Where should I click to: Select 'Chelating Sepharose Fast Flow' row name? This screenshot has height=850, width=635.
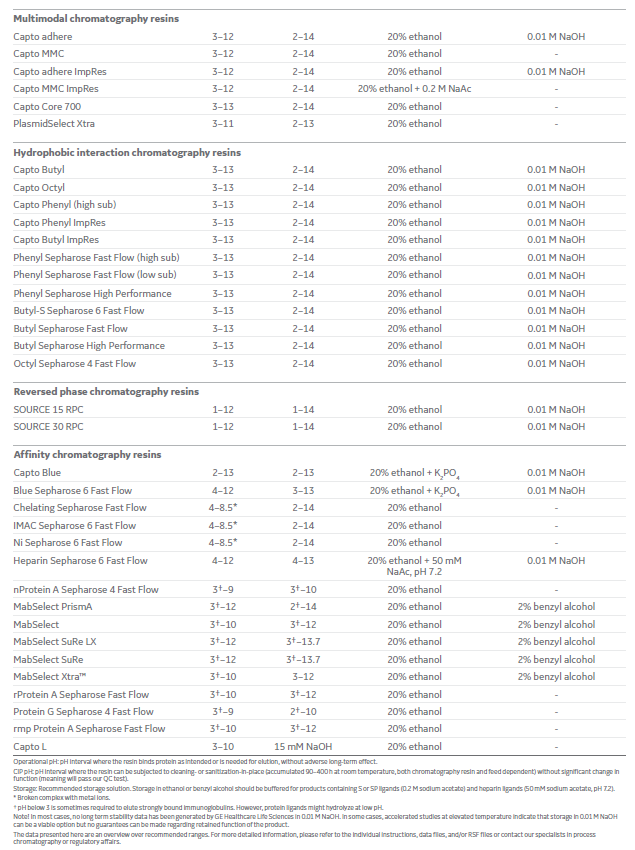tap(80, 507)
